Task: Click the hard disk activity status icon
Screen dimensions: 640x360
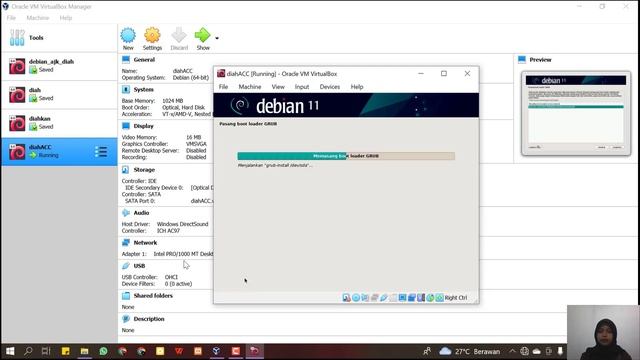Action: (x=347, y=298)
